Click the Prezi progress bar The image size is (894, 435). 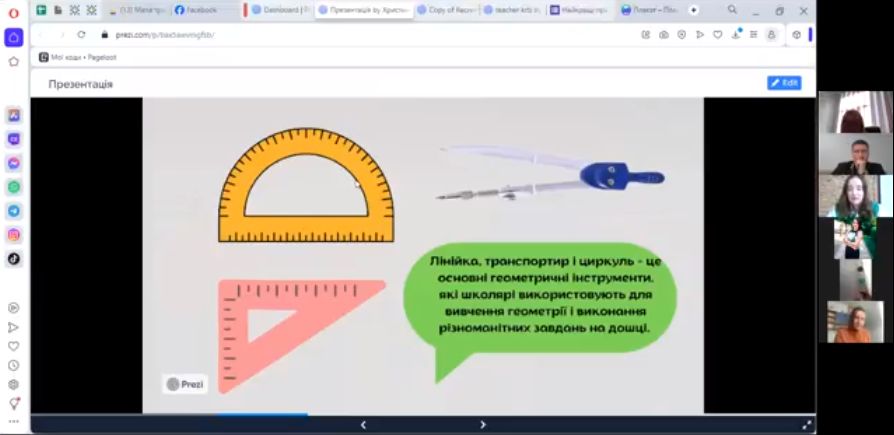tap(423, 414)
